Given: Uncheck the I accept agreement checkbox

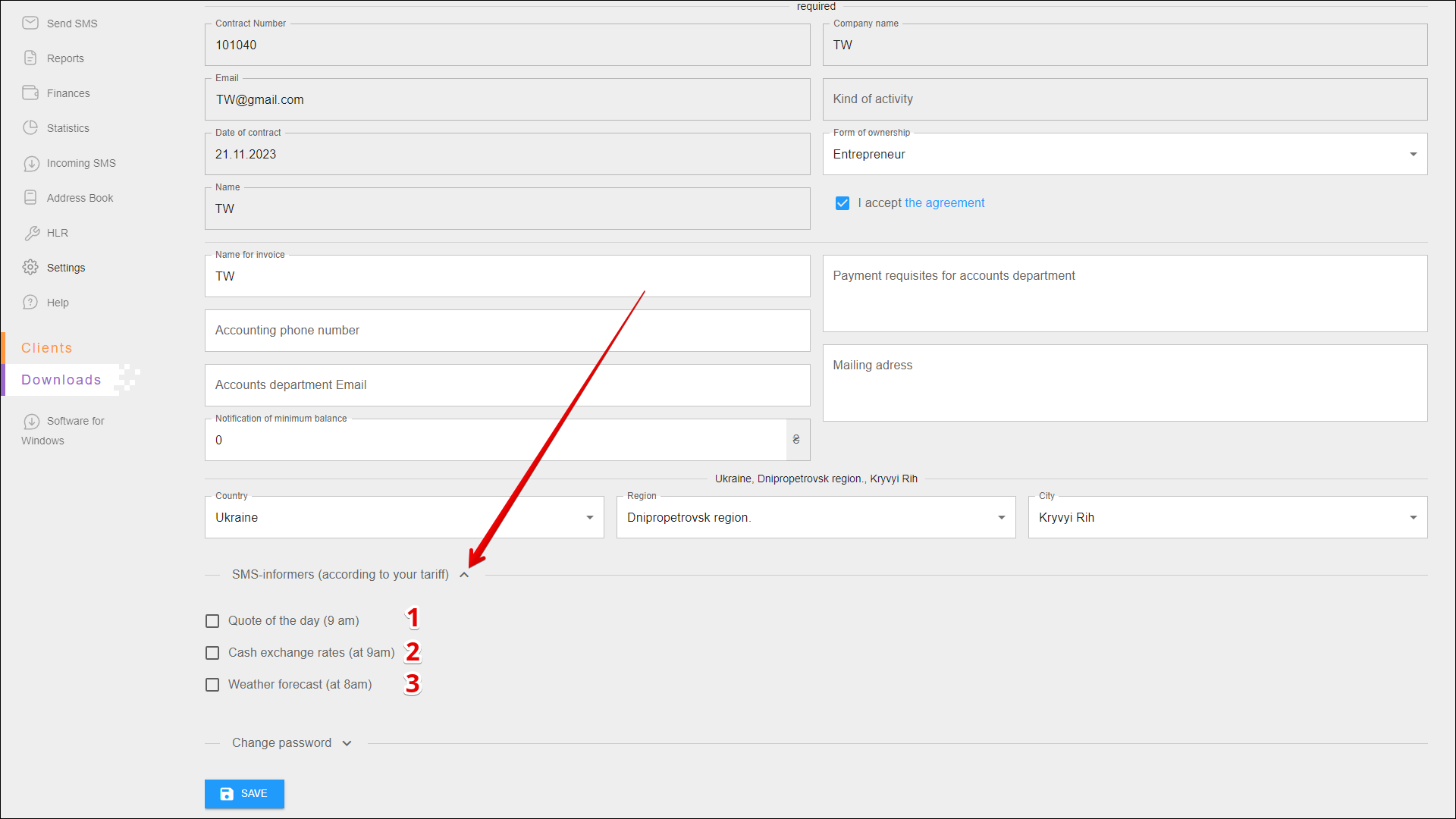Looking at the screenshot, I should coord(842,203).
